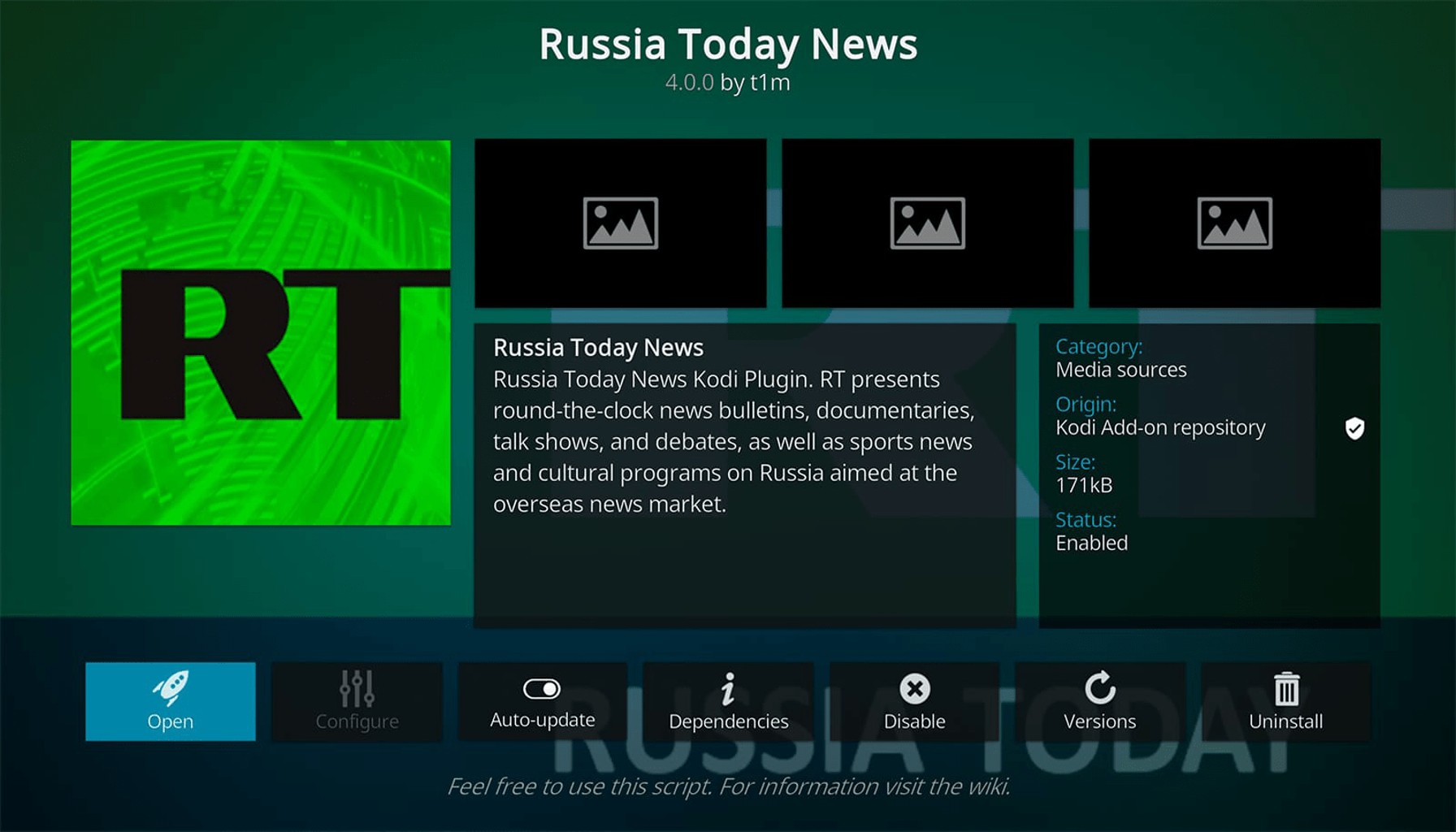1456x832 pixels.
Task: Click the grayed-out Configure button
Action: pos(357,701)
